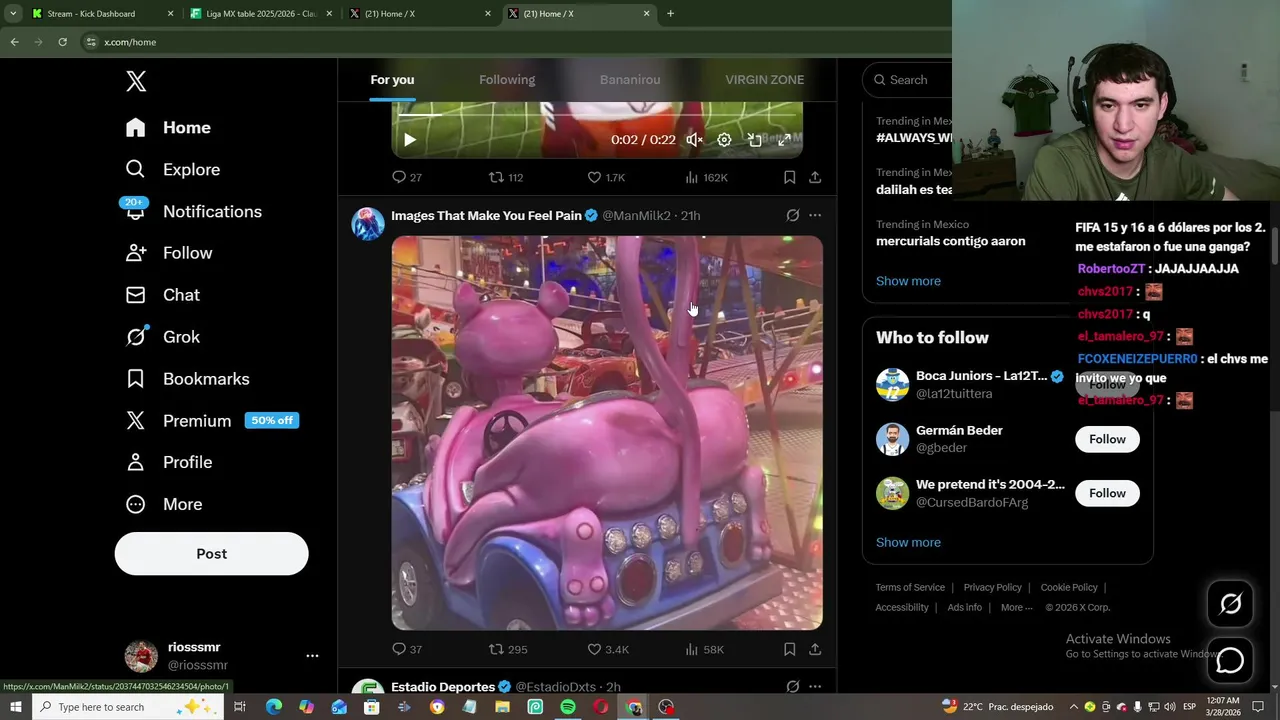The image size is (1280, 720).
Task: Bookmark the video post
Action: pyautogui.click(x=789, y=177)
